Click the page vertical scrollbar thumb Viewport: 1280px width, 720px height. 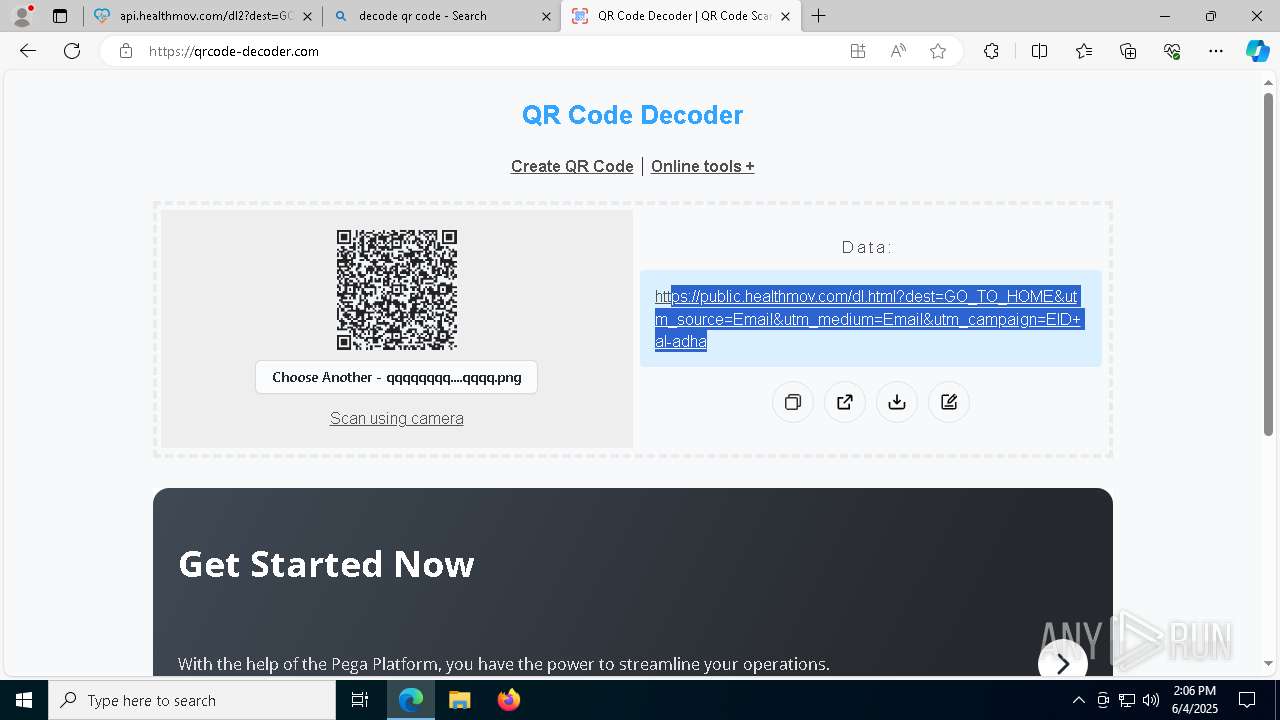1268,264
